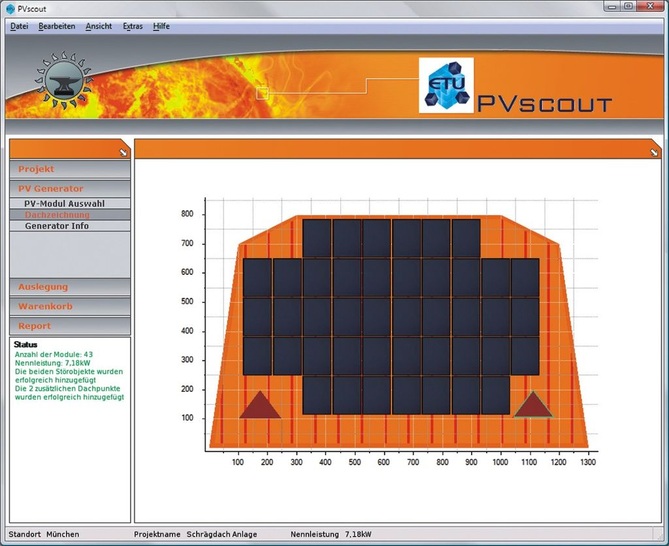
Task: Select PV-Modul Auswahl item
Action: coord(70,203)
